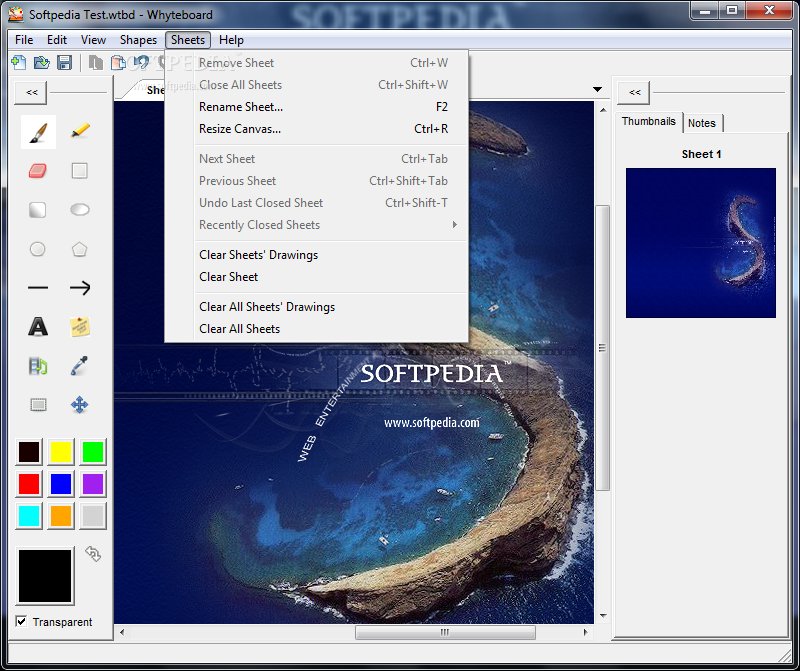Pick the green palette color
This screenshot has width=800, height=671.
[x=93, y=452]
